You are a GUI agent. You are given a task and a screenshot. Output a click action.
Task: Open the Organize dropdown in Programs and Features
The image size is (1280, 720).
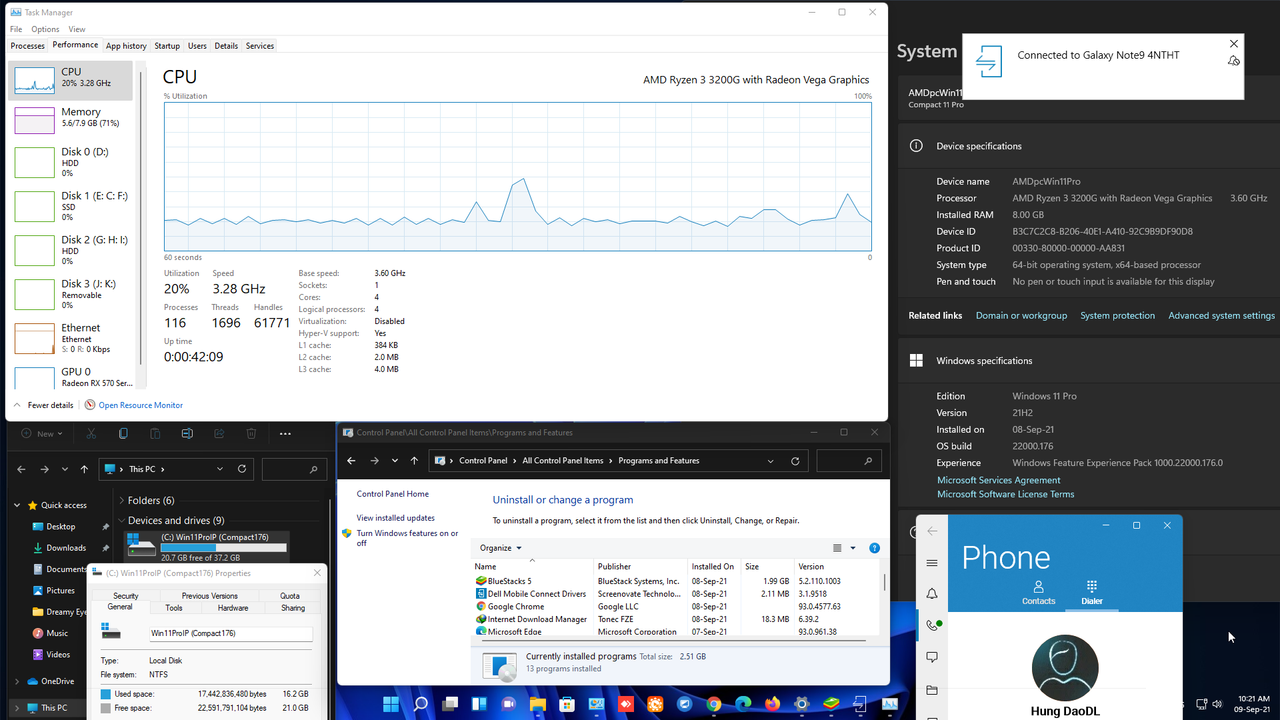[x=501, y=548]
